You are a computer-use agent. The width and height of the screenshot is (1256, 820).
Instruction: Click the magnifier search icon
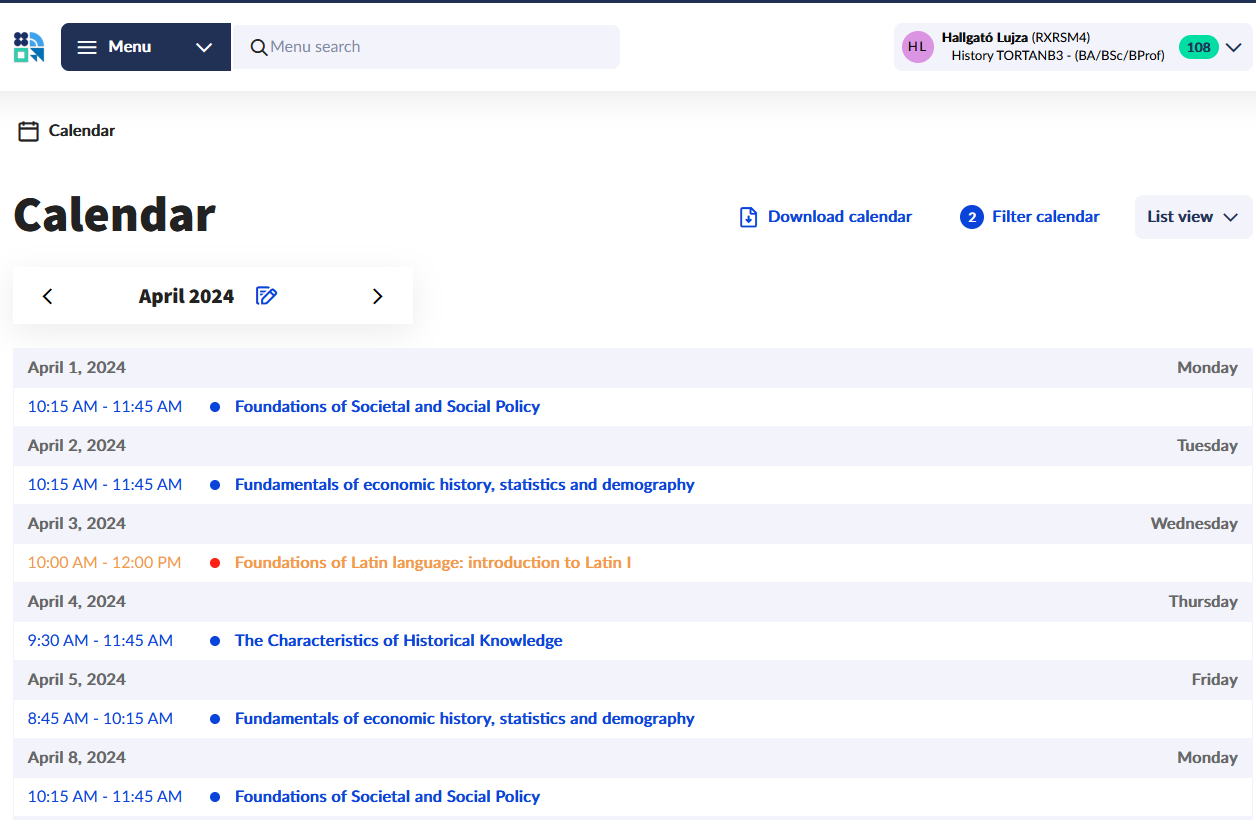[x=259, y=47]
